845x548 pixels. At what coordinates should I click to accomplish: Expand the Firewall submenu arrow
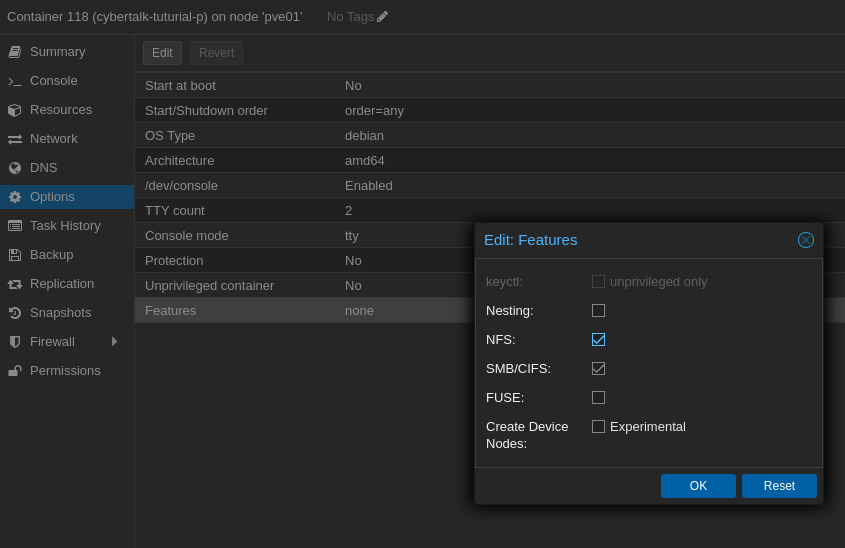point(114,342)
